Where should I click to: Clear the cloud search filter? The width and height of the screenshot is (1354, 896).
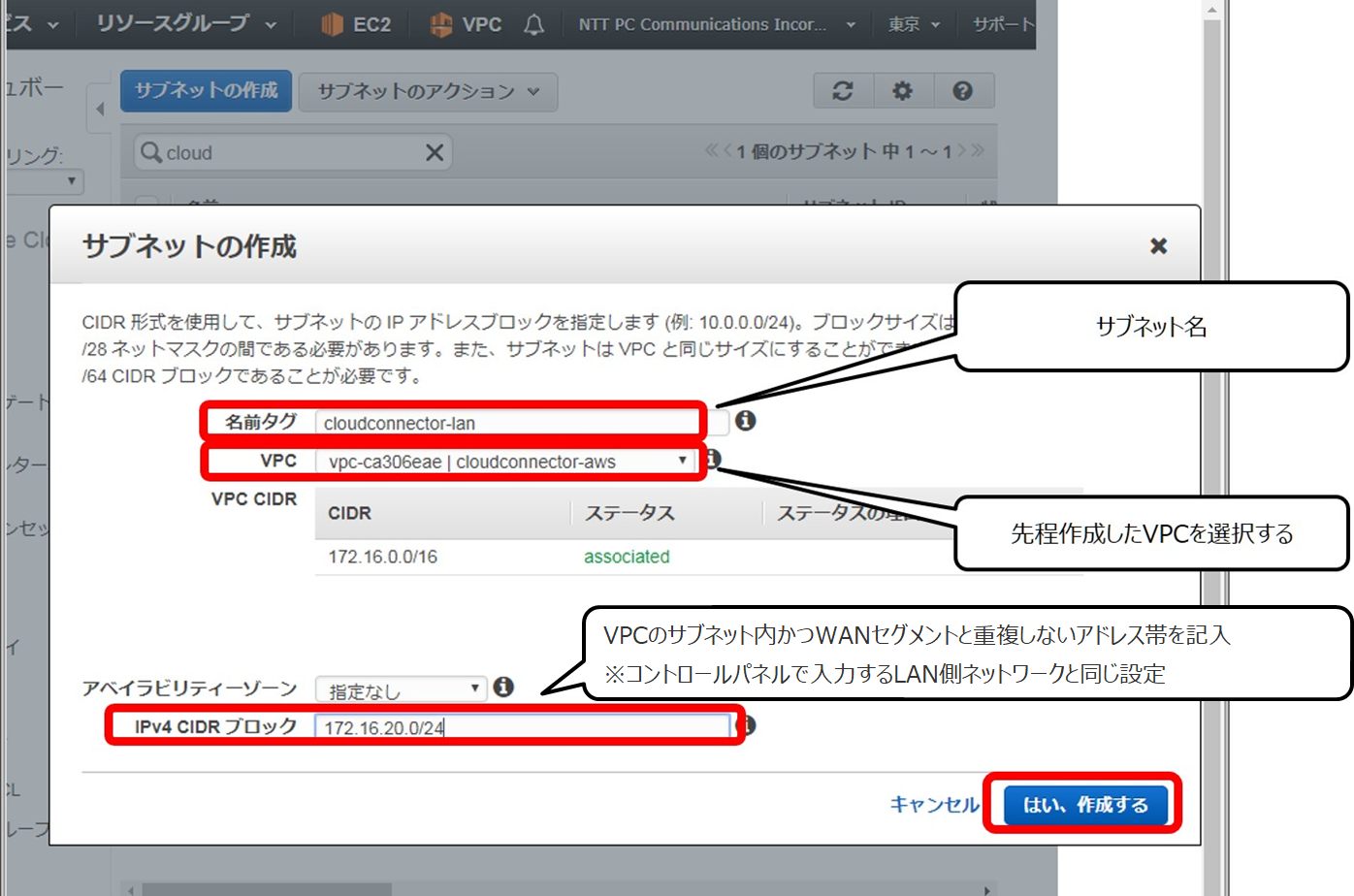coord(435,152)
